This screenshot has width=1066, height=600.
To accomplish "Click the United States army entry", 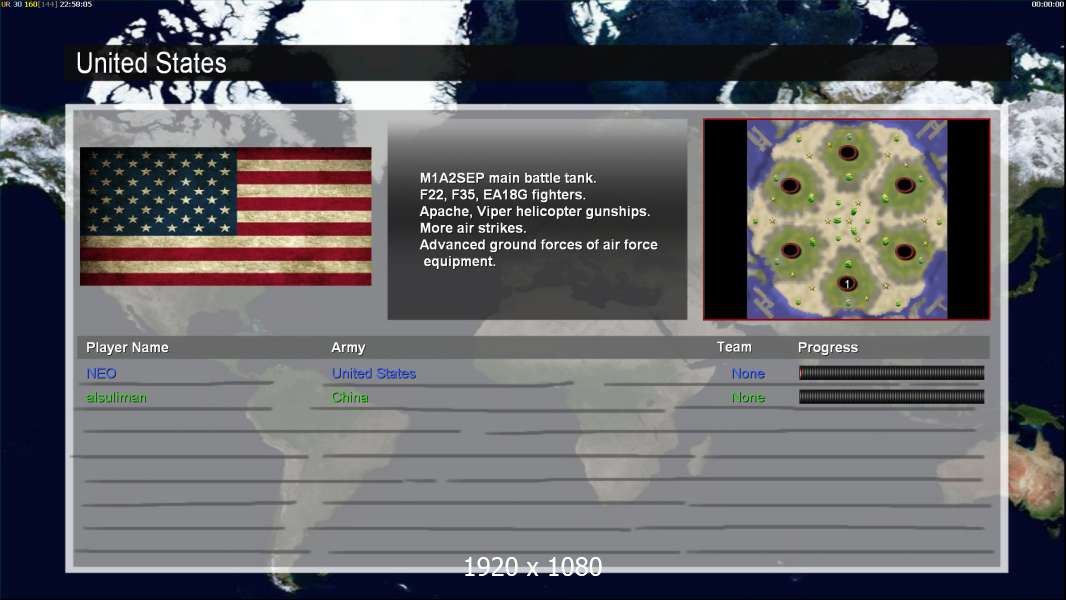I will [x=373, y=373].
